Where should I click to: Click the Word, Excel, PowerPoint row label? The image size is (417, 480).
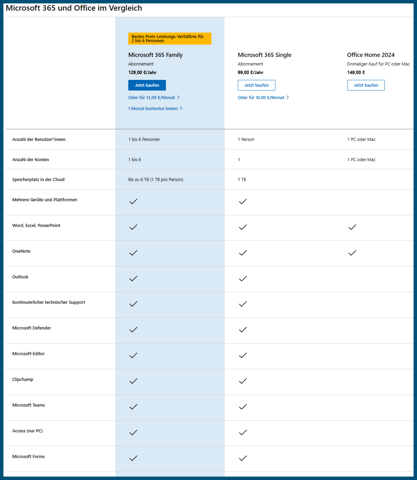click(x=36, y=225)
